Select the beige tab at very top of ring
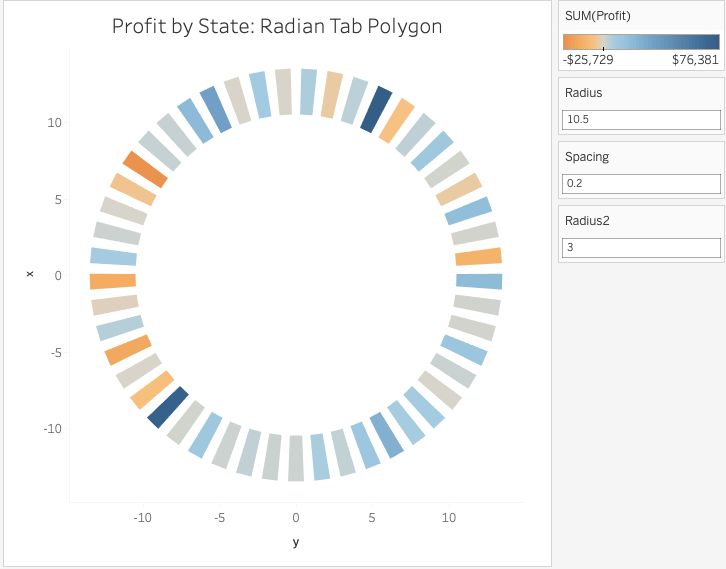 (x=283, y=92)
